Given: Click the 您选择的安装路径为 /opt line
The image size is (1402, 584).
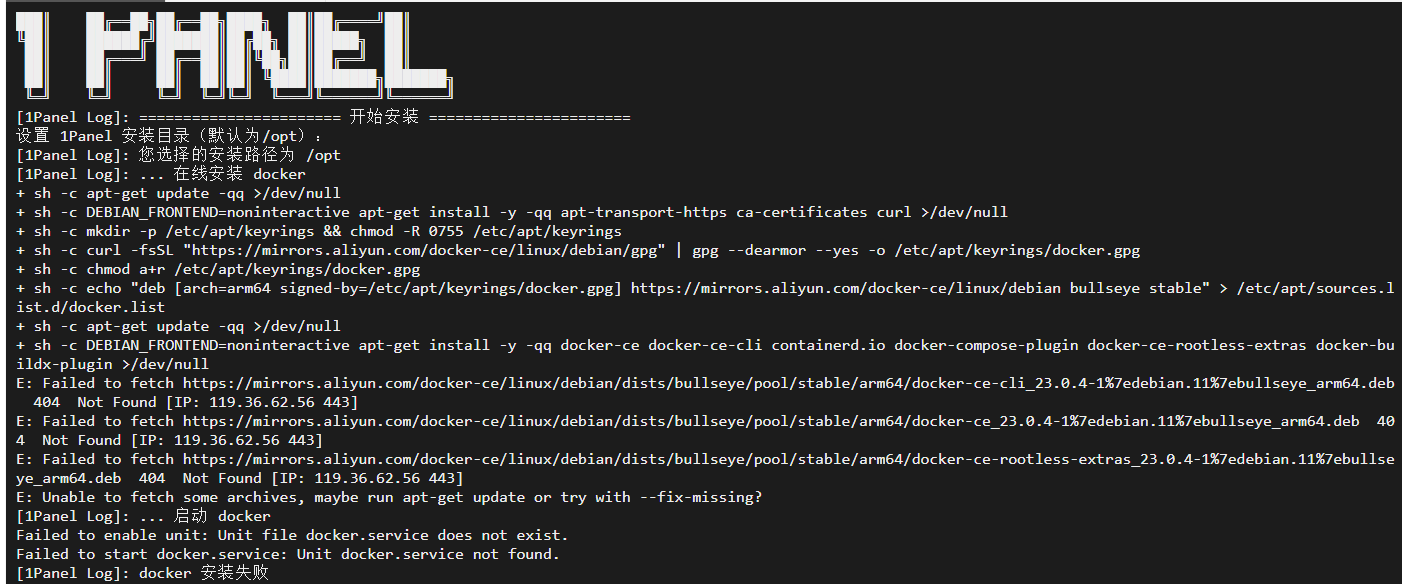Looking at the screenshot, I should coord(180,155).
